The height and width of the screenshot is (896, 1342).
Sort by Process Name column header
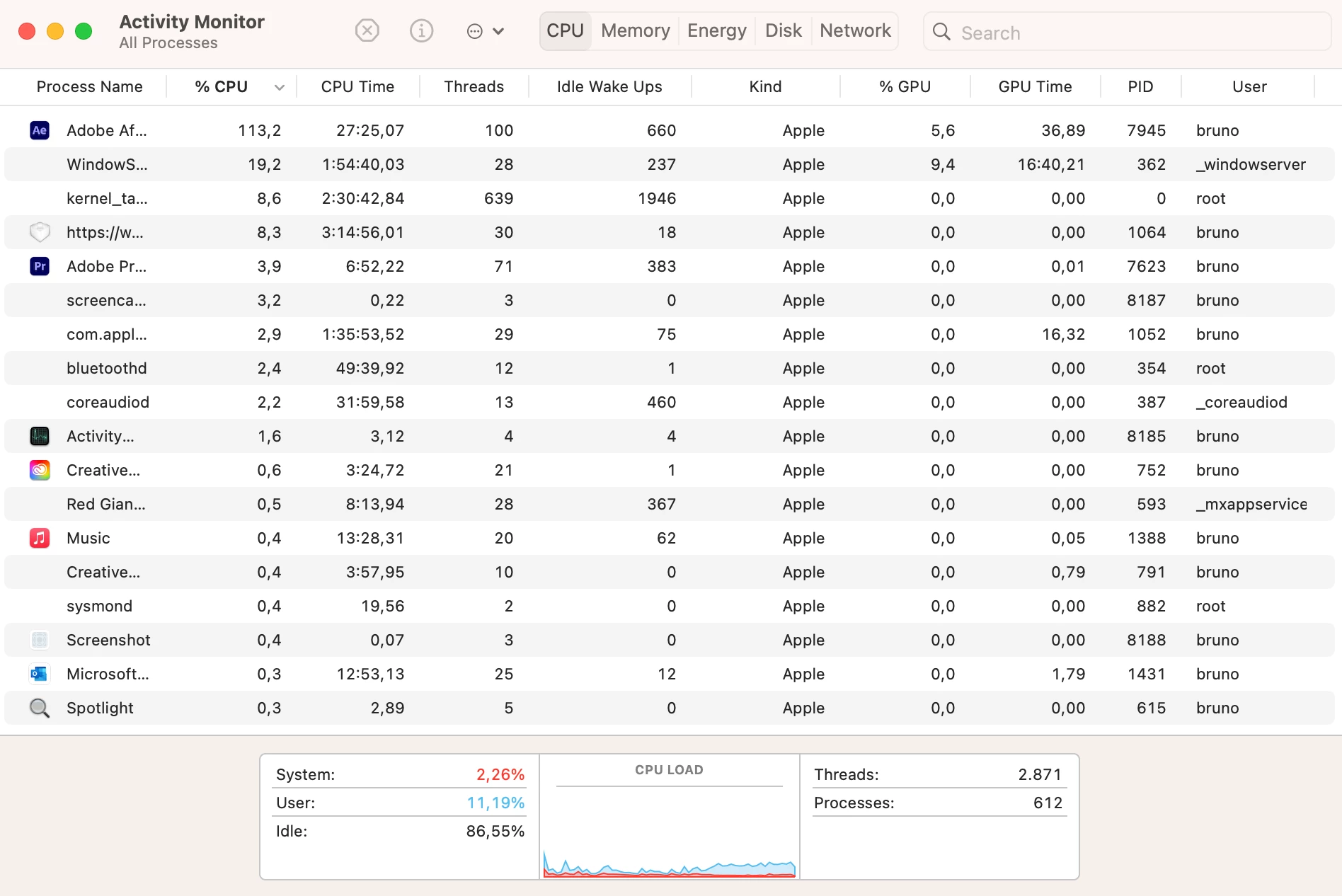[89, 87]
